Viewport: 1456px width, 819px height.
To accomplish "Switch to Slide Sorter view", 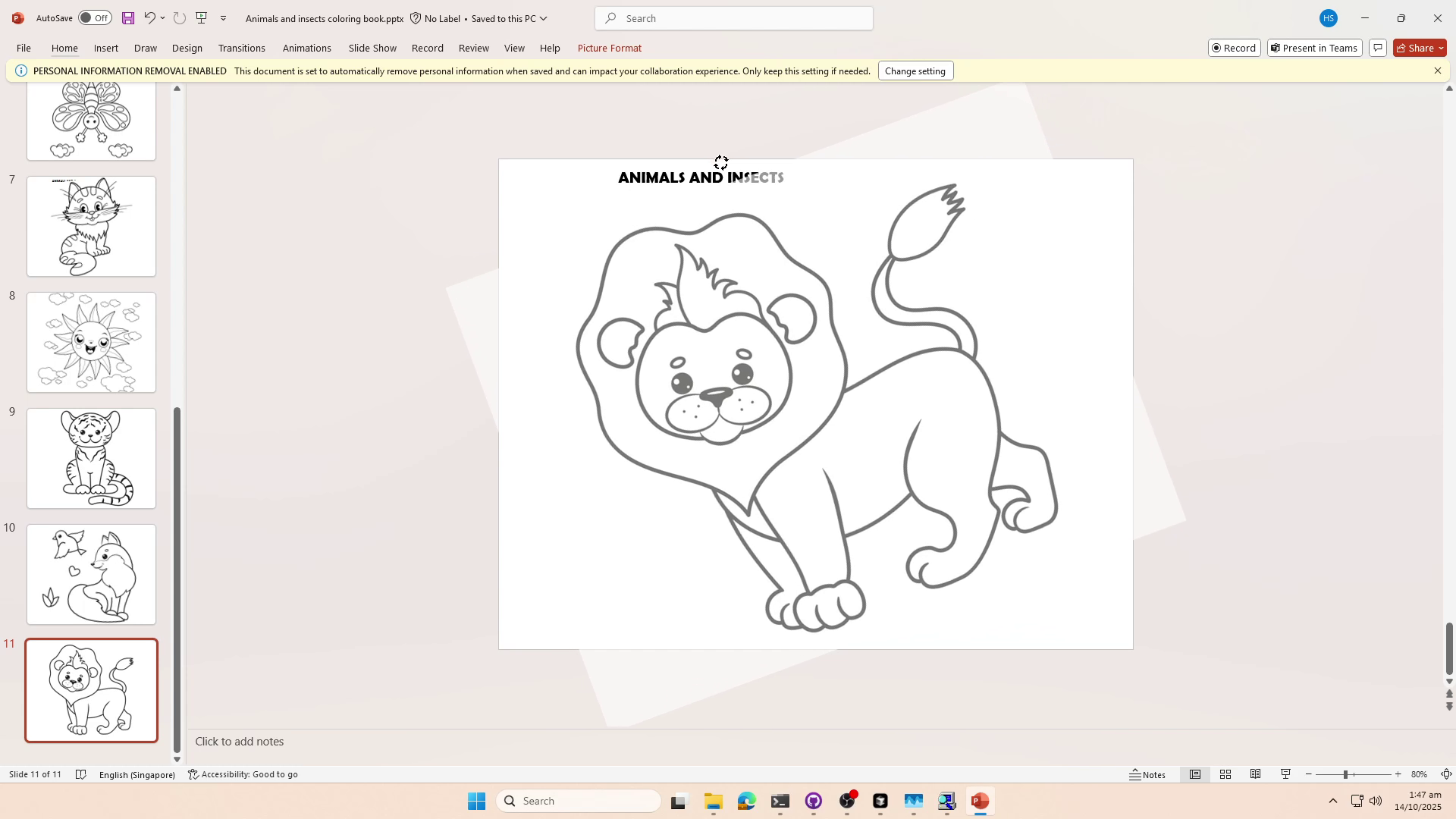I will click(1225, 774).
